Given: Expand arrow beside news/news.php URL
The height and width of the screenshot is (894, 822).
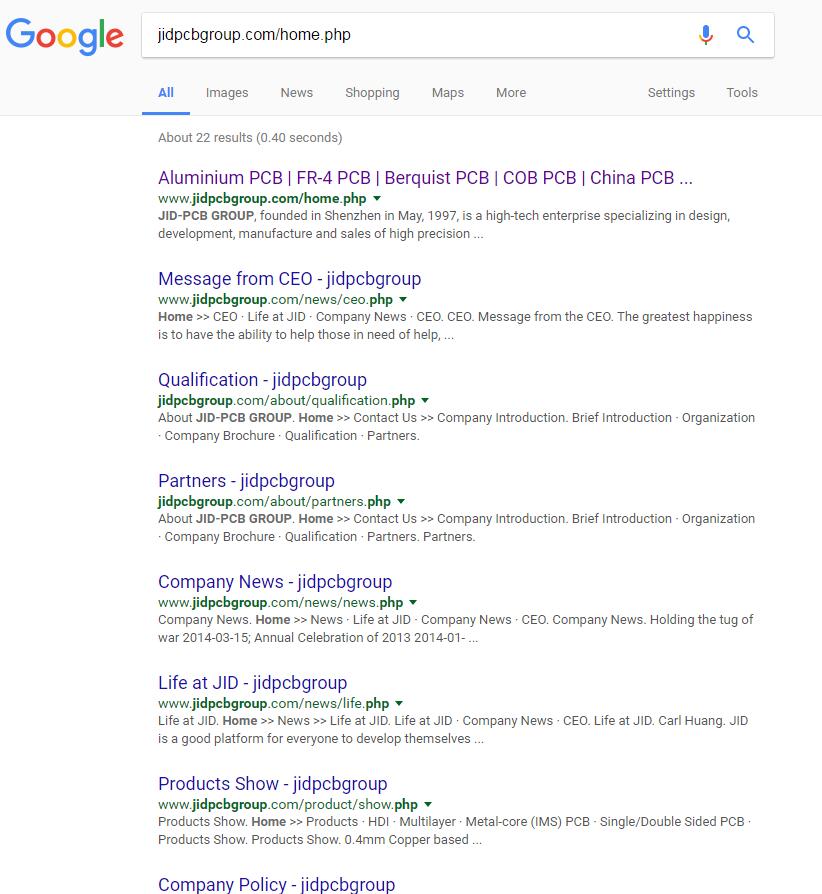Looking at the screenshot, I should [413, 602].
